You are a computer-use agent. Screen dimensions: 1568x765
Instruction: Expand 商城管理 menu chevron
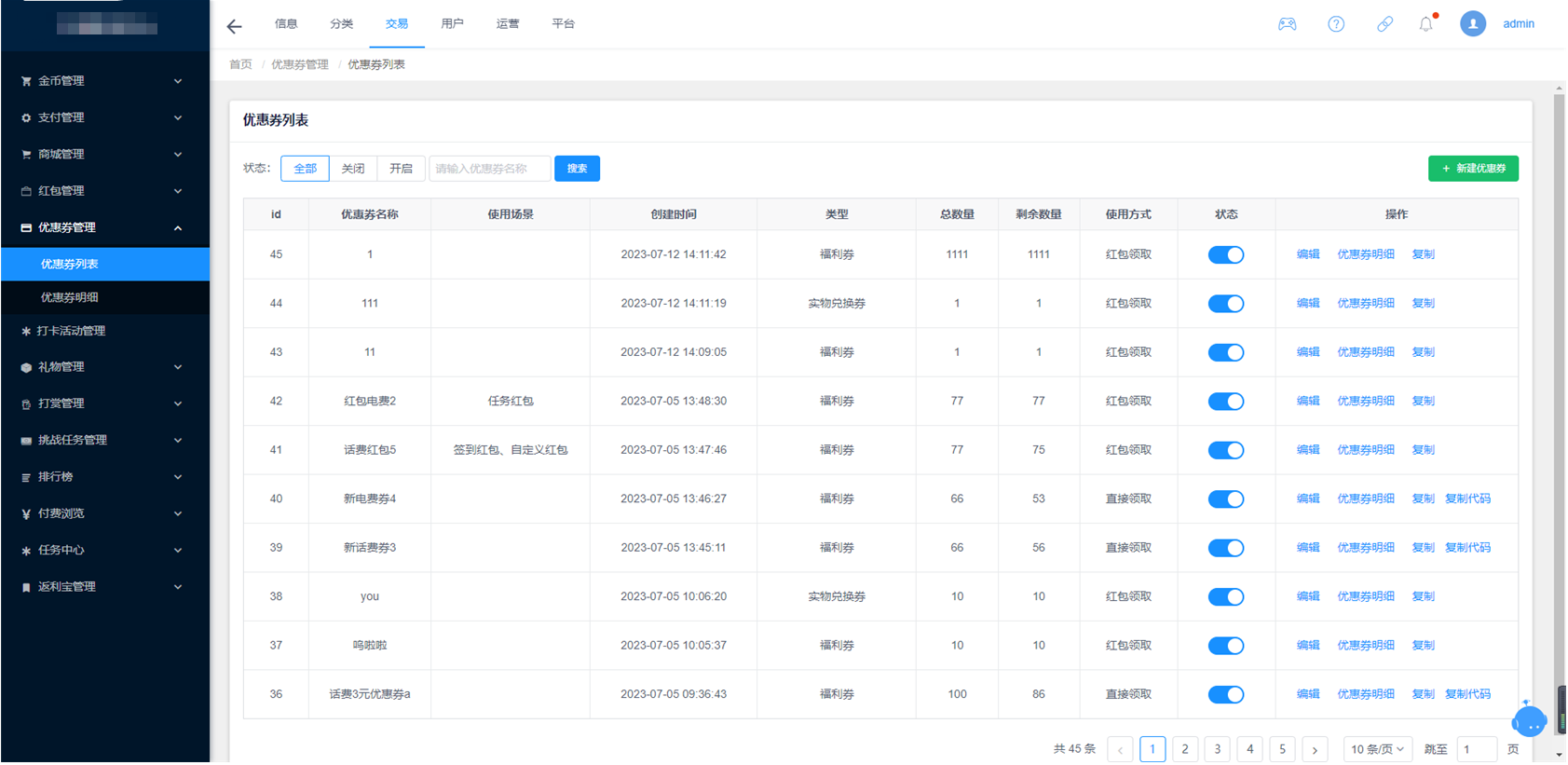tap(178, 154)
